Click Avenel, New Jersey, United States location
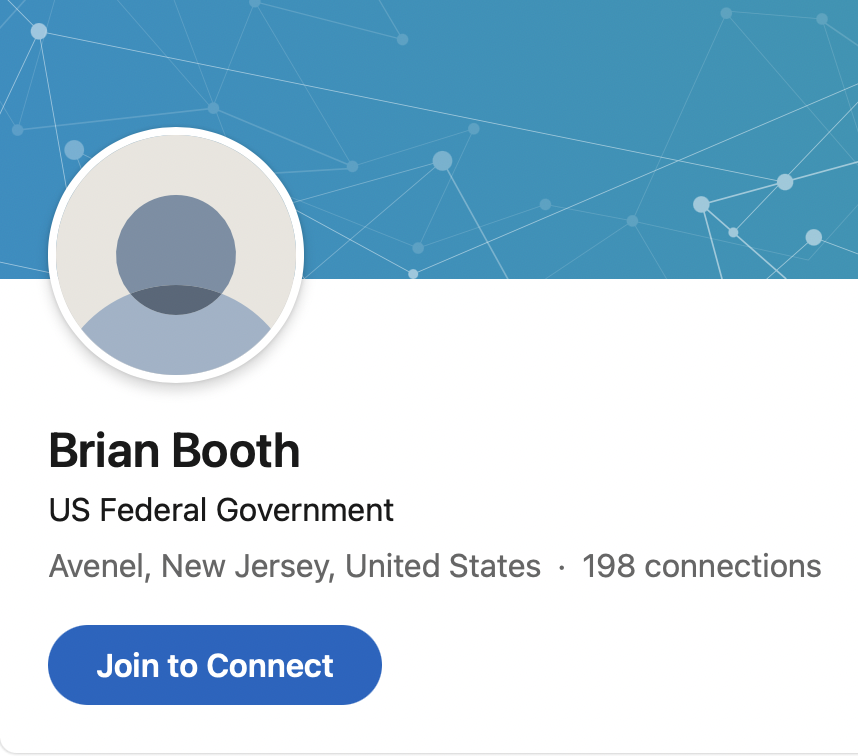The width and height of the screenshot is (858, 756). [294, 567]
